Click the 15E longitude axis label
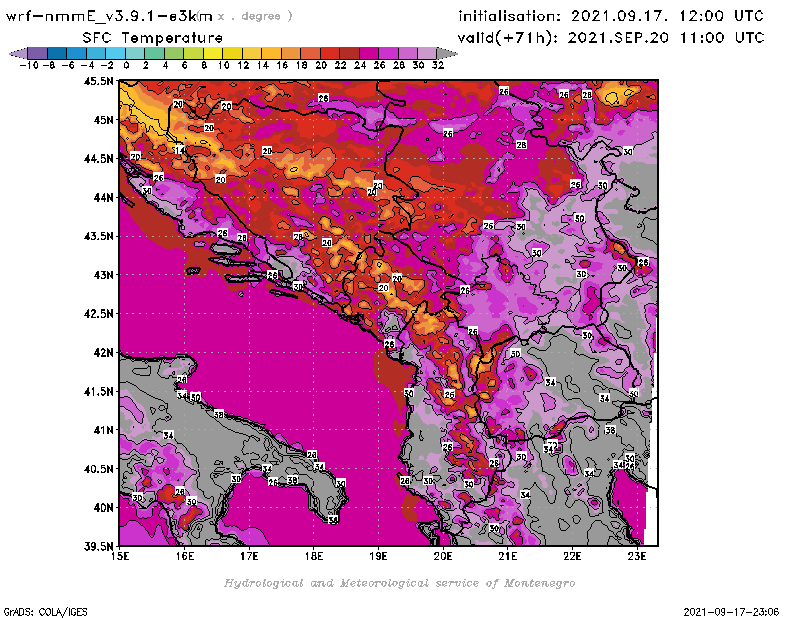 point(120,556)
